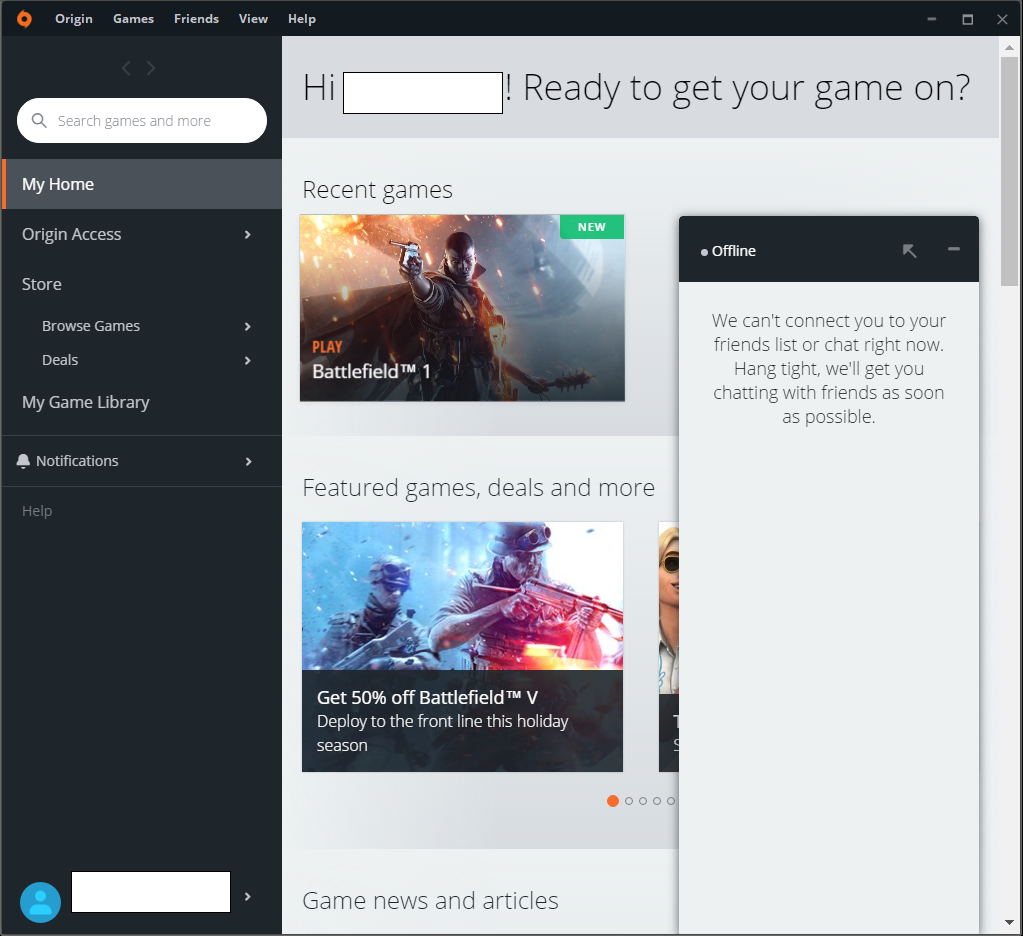
Task: Click the vertical scrollbar thumb
Action: tap(1009, 172)
